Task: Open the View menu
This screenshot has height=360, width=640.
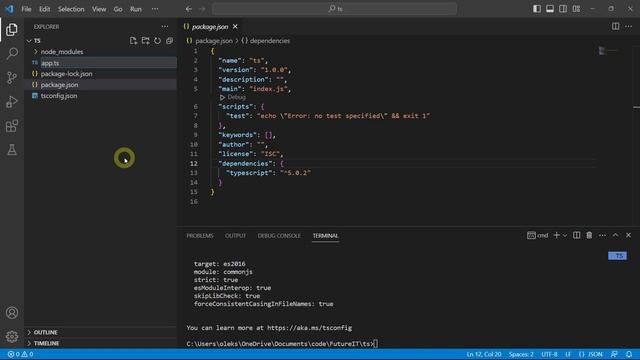Action: click(99, 9)
